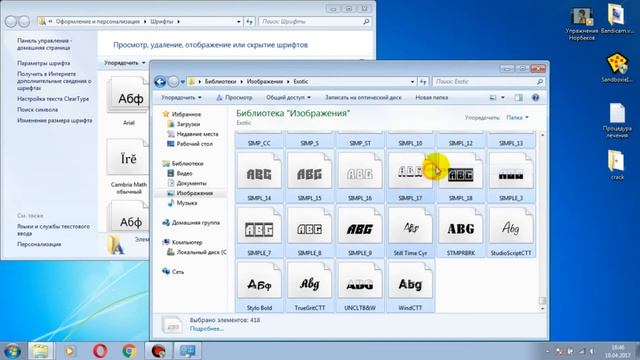Image resolution: width=640 pixels, height=360 pixels.
Task: Click Новая папка button
Action: tap(431, 98)
